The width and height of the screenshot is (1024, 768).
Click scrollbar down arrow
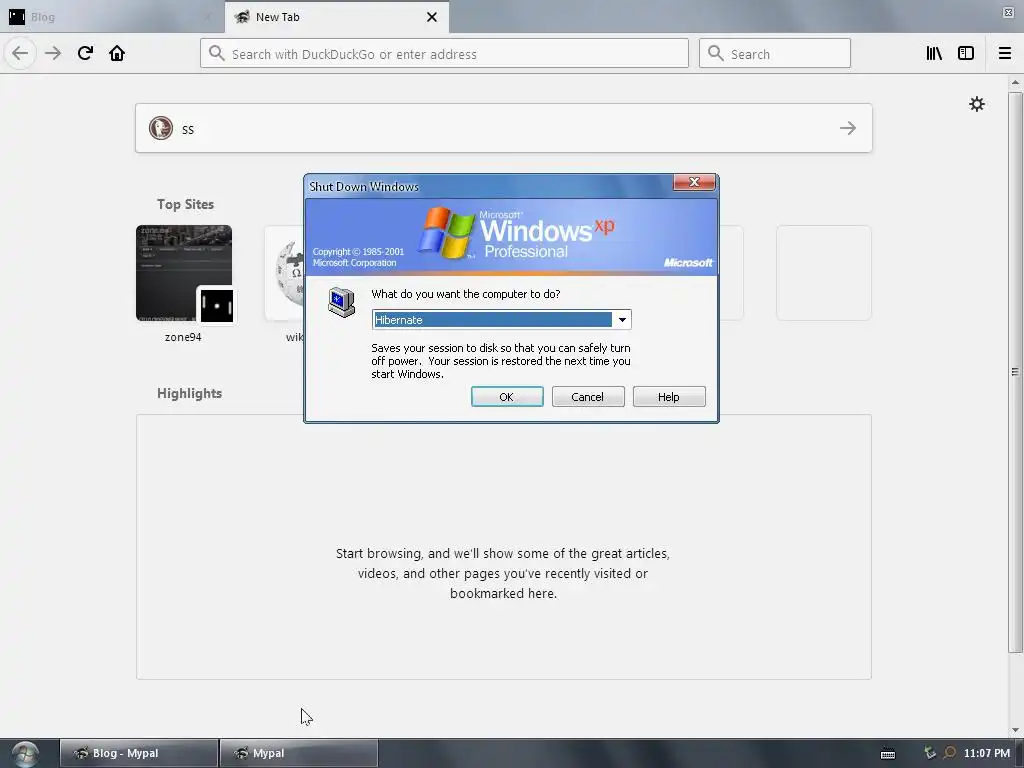tap(1014, 730)
